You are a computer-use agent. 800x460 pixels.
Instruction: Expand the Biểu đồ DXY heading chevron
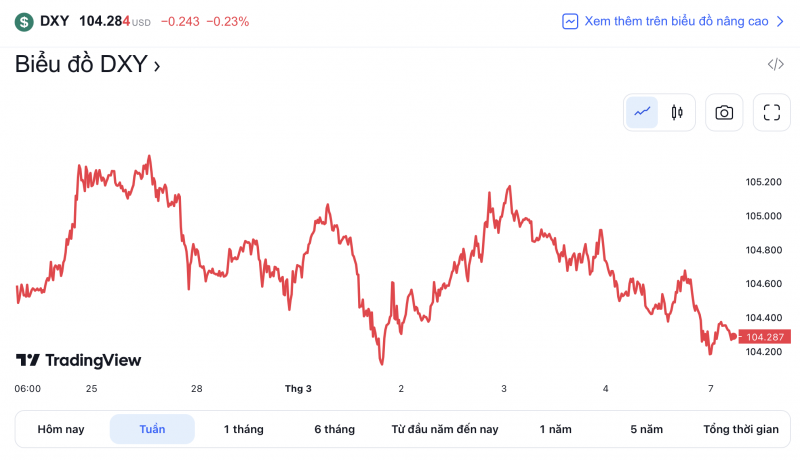pyautogui.click(x=157, y=66)
